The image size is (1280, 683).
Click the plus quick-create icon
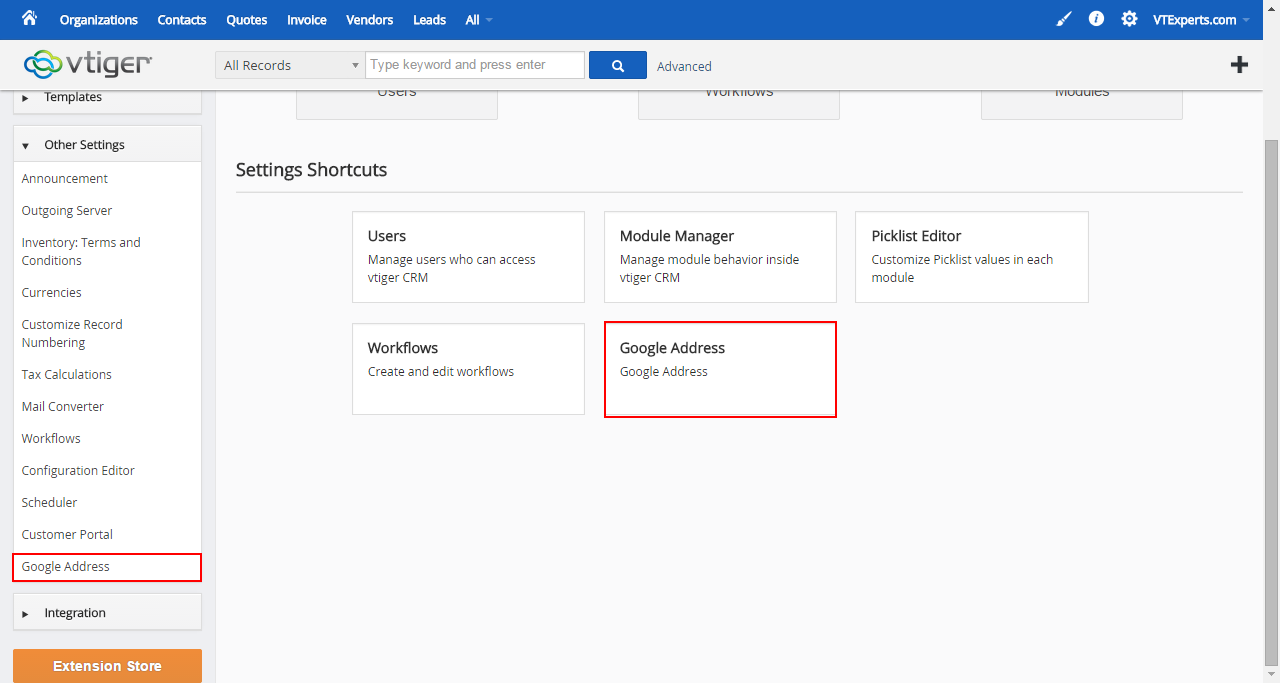(1239, 65)
